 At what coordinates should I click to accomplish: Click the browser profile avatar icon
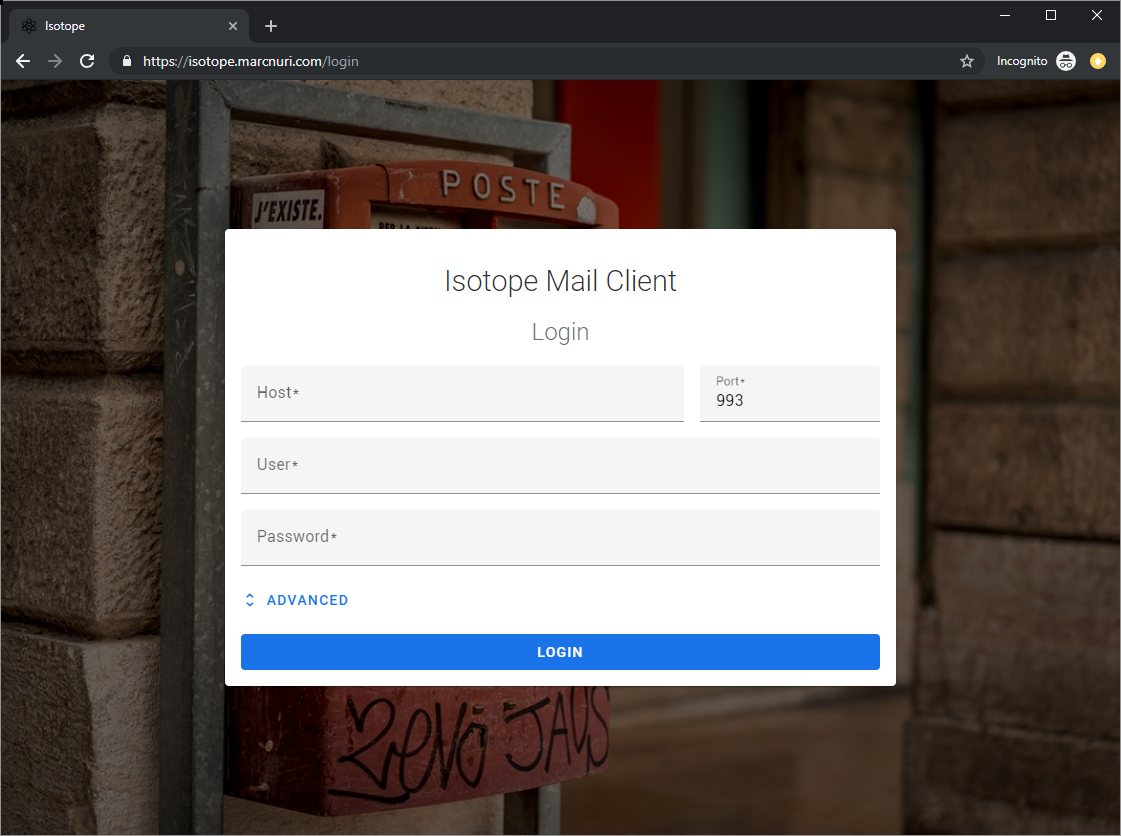(x=1097, y=61)
